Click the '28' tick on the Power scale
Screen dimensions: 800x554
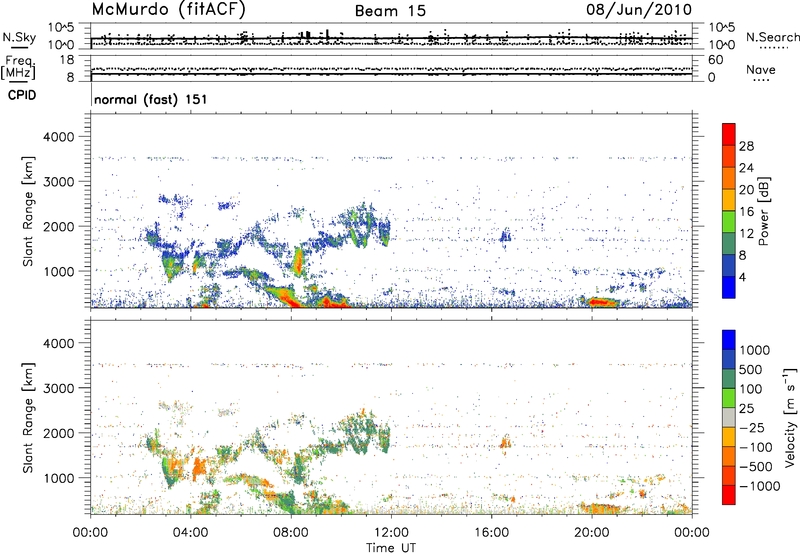coord(746,146)
